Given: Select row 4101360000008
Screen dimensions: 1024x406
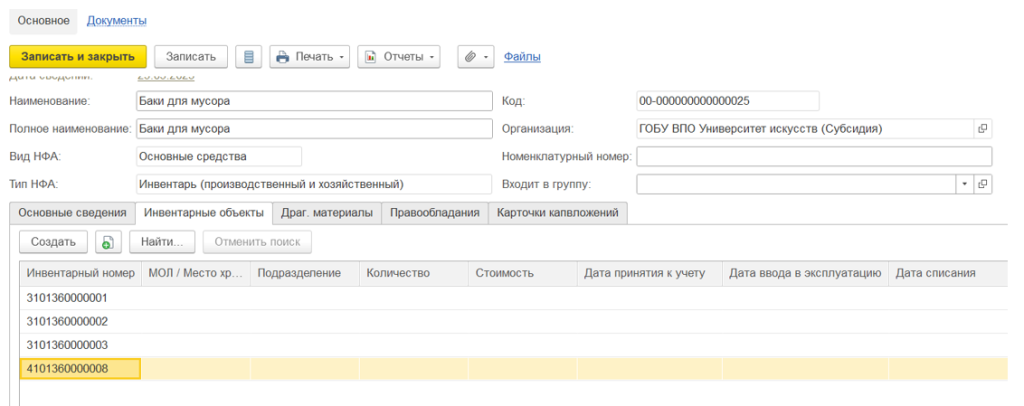Looking at the screenshot, I should [x=513, y=369].
